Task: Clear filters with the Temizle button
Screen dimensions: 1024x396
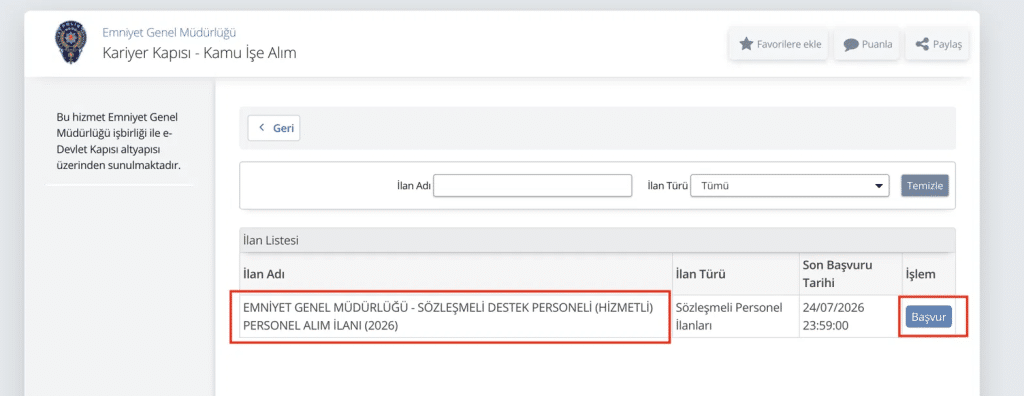Action: [x=925, y=186]
